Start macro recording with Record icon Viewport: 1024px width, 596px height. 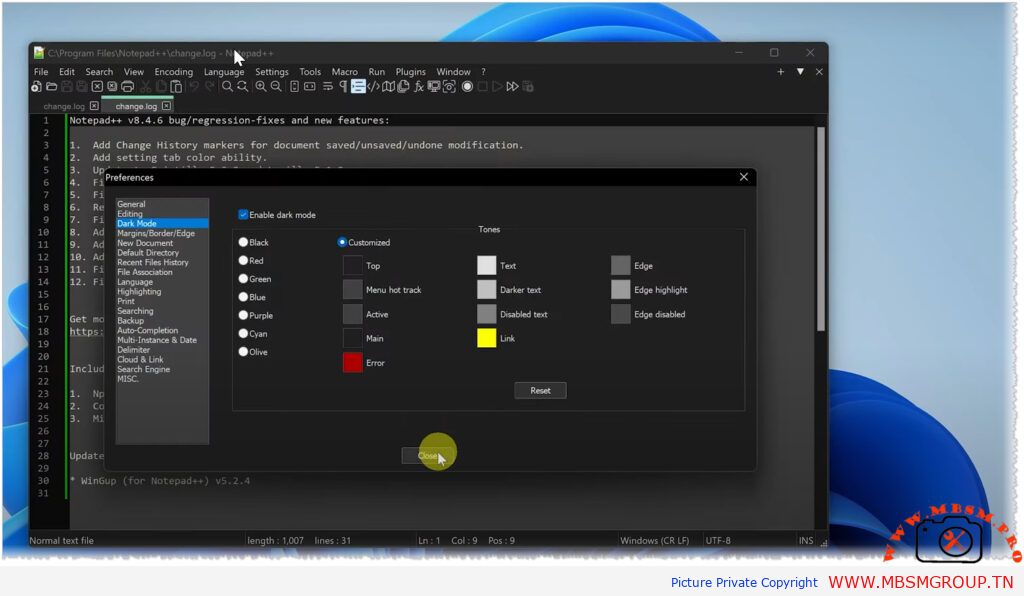coord(467,87)
